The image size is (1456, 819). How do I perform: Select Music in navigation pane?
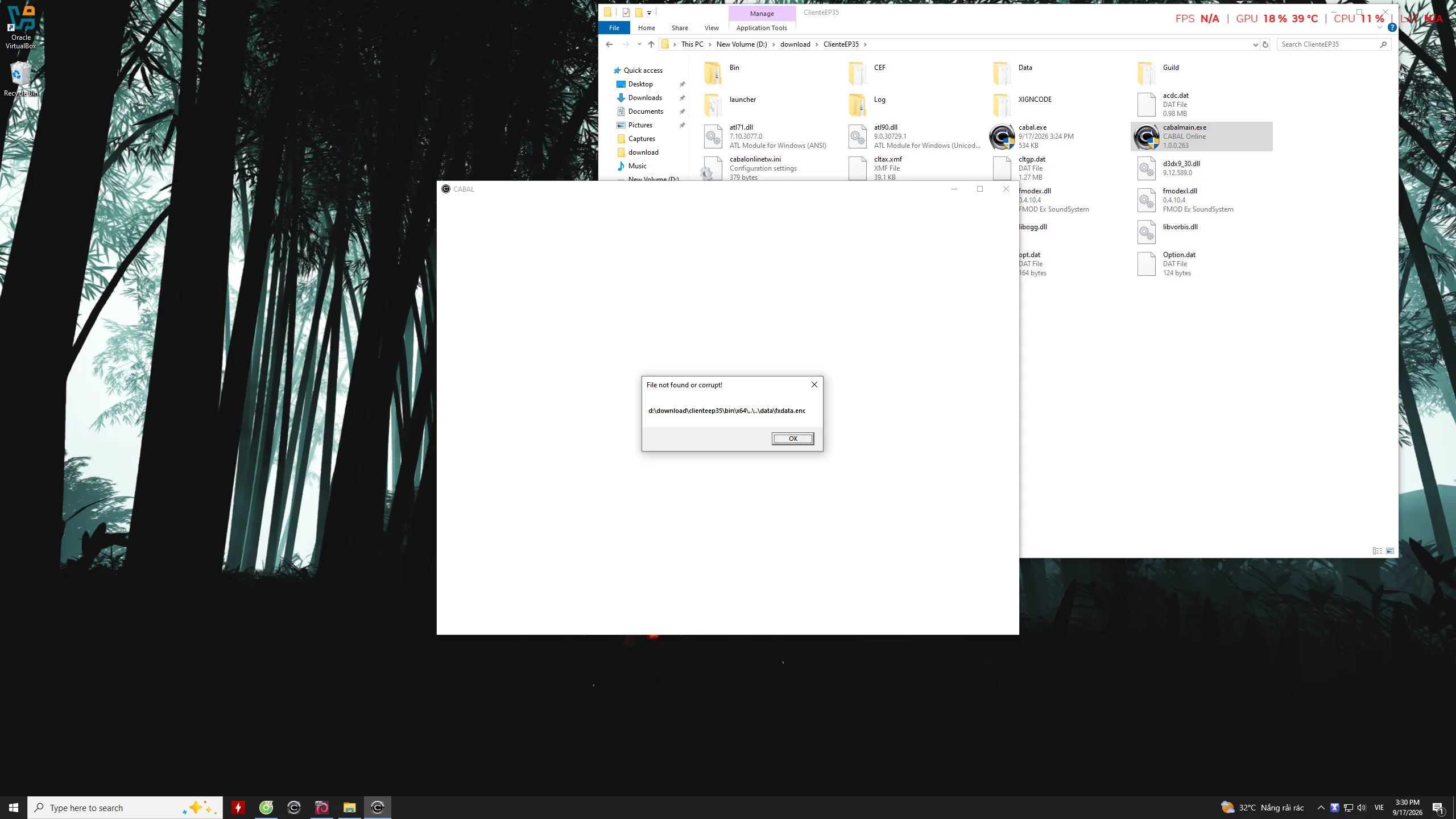coord(637,166)
